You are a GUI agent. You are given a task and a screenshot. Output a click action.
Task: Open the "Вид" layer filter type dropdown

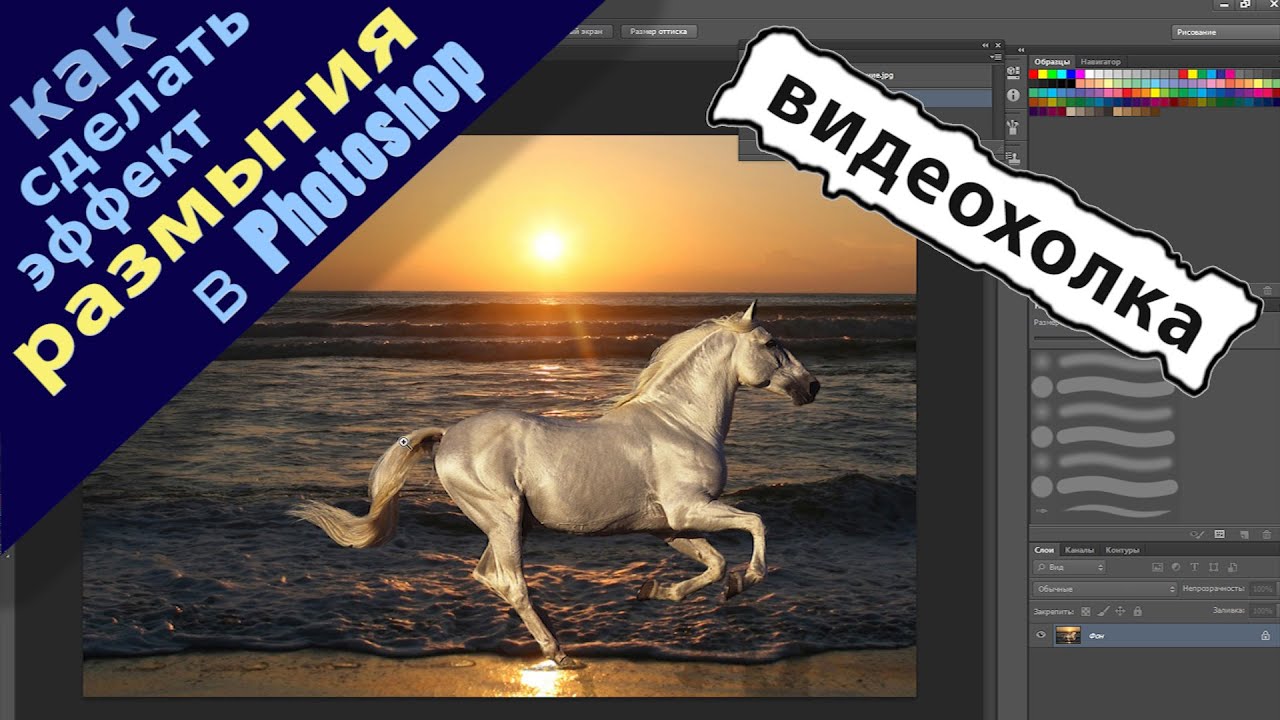tap(1069, 567)
